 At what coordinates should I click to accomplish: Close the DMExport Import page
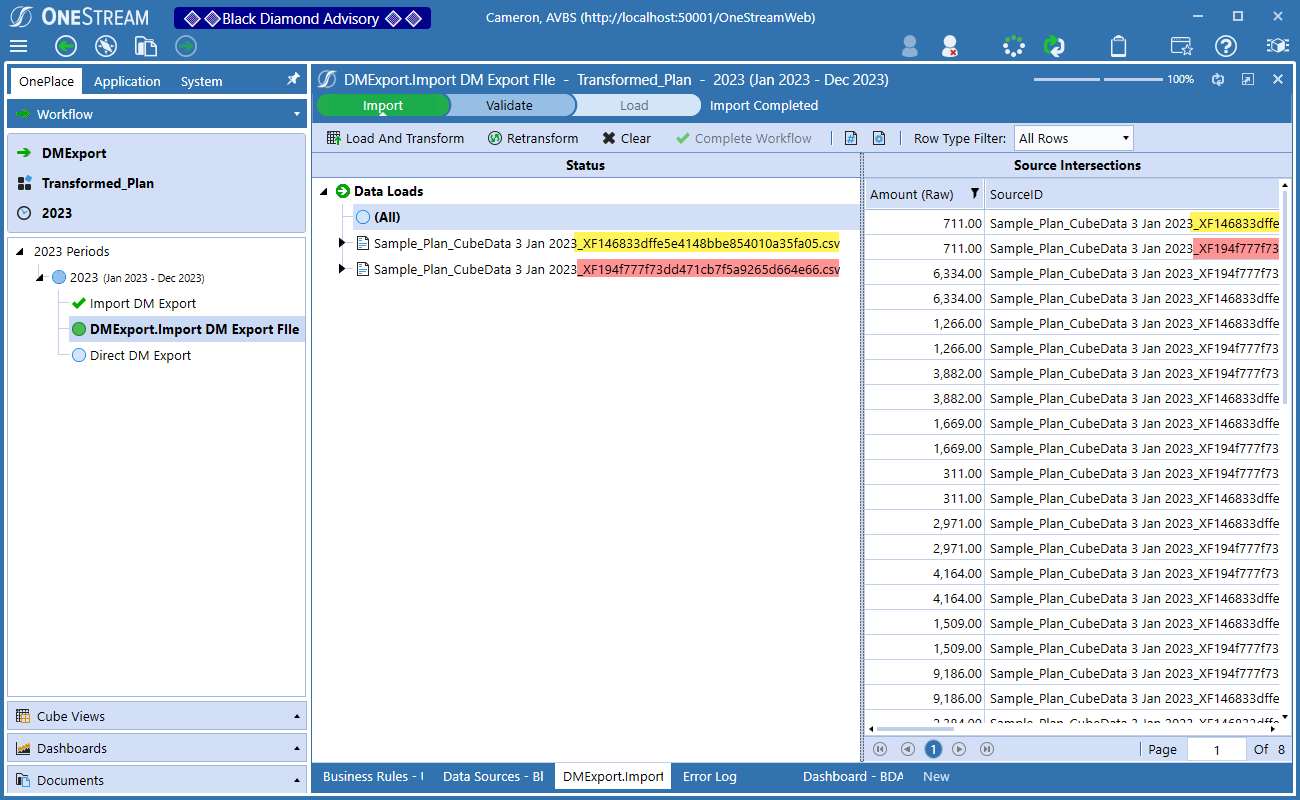[x=1278, y=79]
